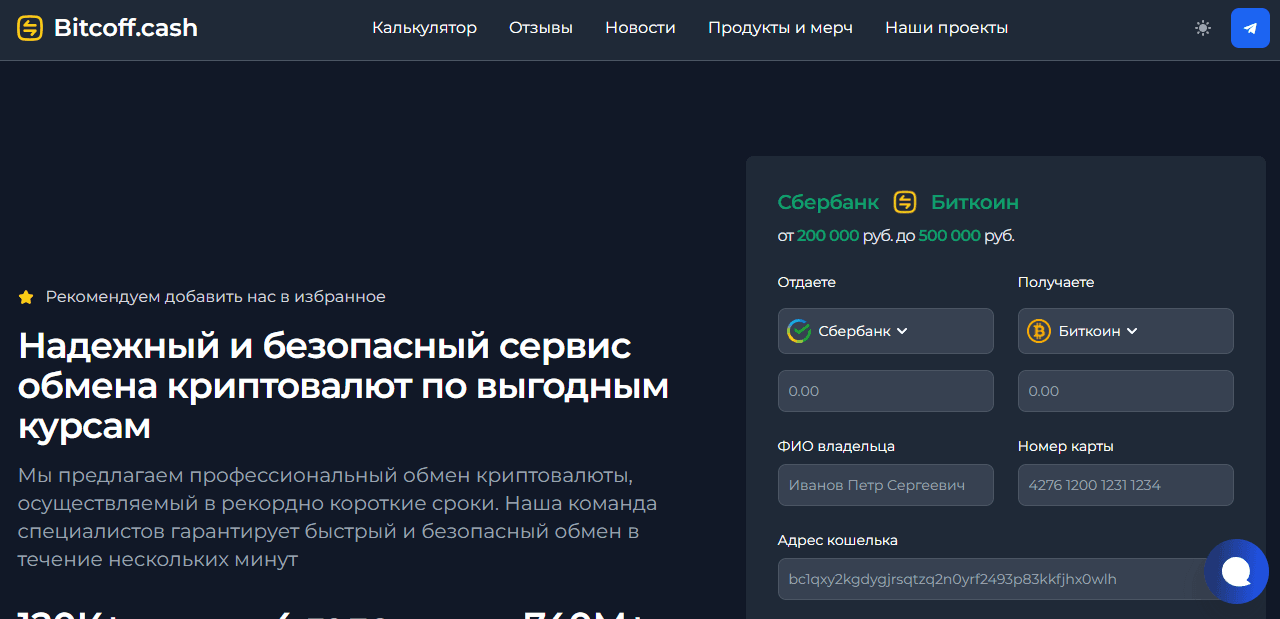Open the Наши проекты link
Image resolution: width=1280 pixels, height=619 pixels.
tap(946, 28)
